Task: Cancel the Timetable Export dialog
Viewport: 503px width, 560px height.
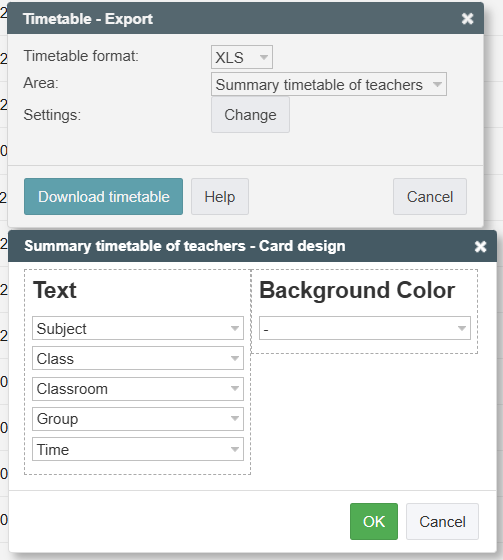Action: click(x=430, y=196)
